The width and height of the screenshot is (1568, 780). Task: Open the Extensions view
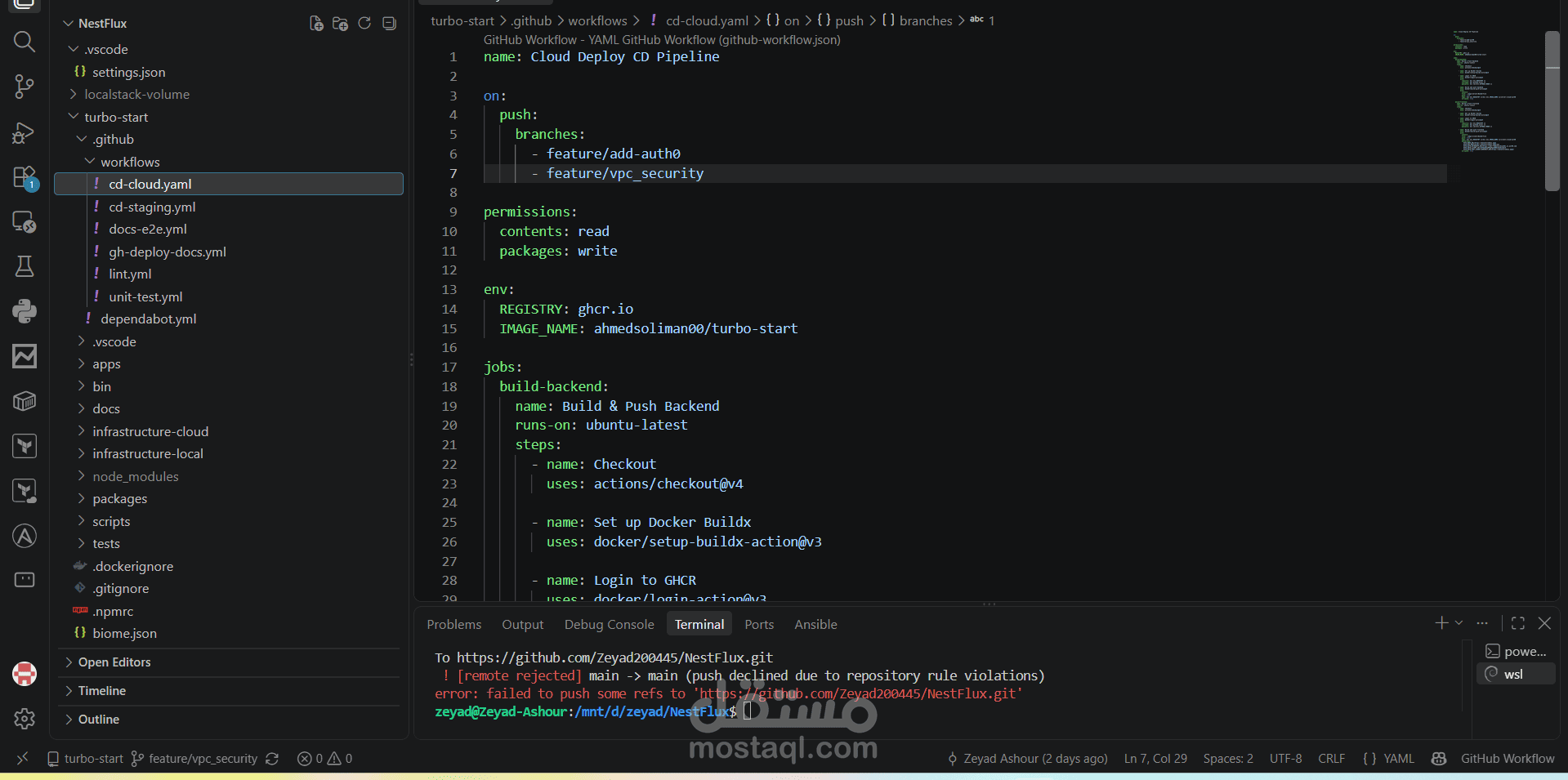[25, 177]
